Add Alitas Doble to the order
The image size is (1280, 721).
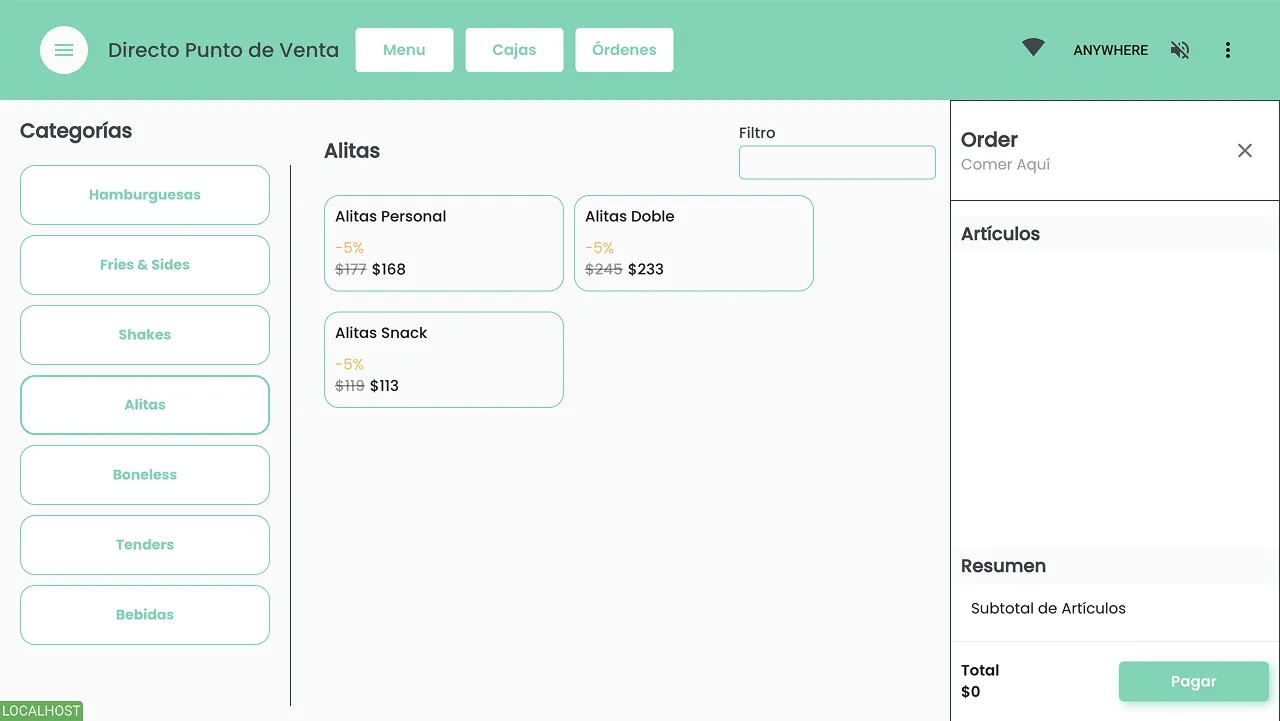tap(694, 243)
